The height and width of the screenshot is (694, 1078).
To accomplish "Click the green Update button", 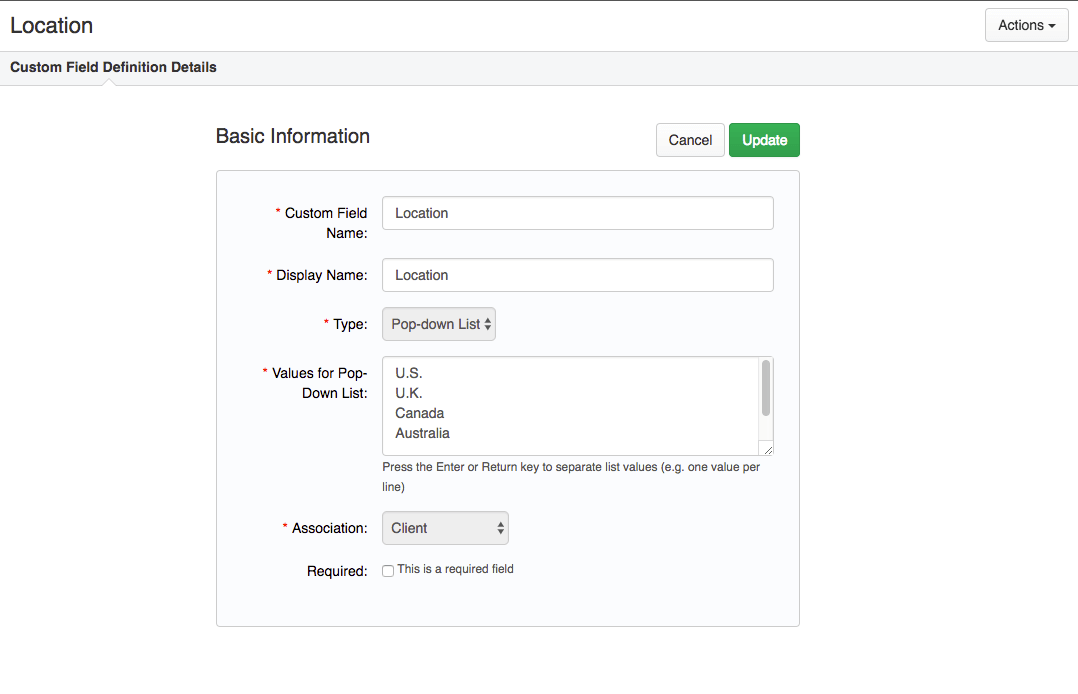I will (764, 140).
